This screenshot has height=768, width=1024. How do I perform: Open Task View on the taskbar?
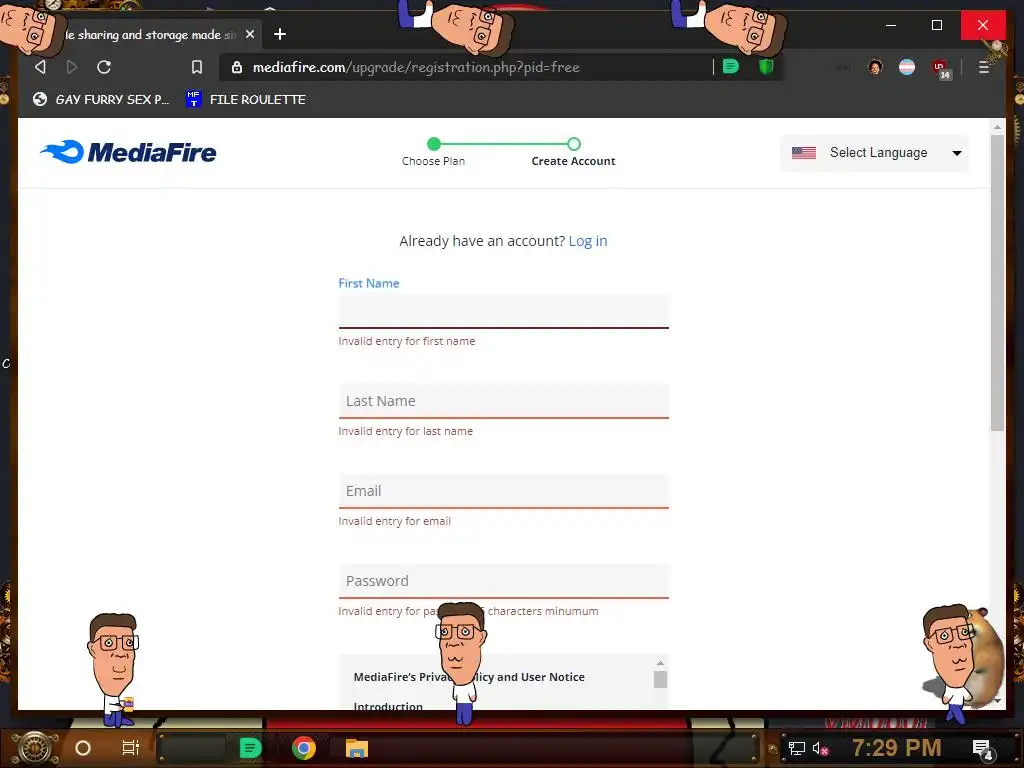pos(131,748)
